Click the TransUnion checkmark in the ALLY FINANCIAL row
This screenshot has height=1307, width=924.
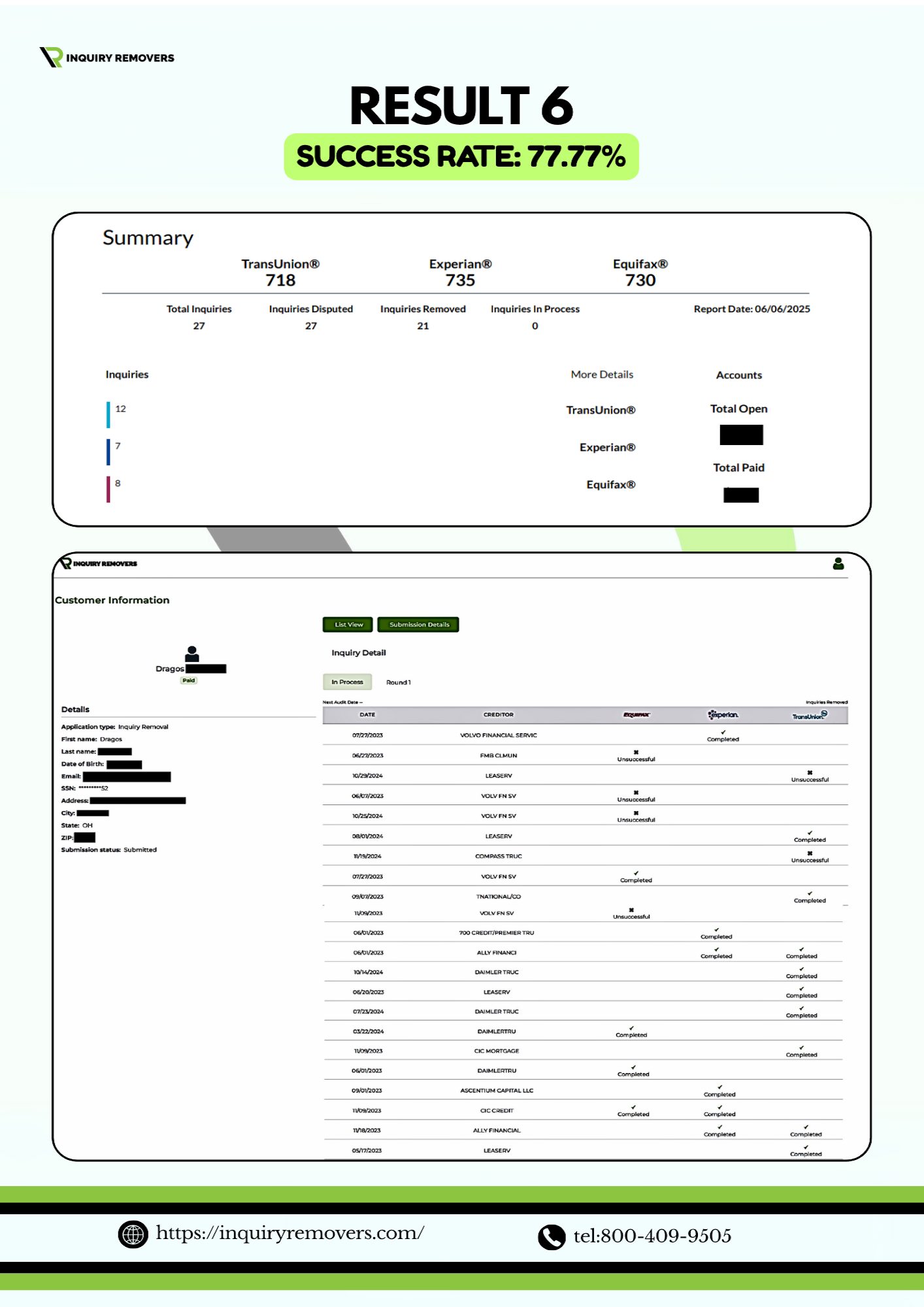806,1127
